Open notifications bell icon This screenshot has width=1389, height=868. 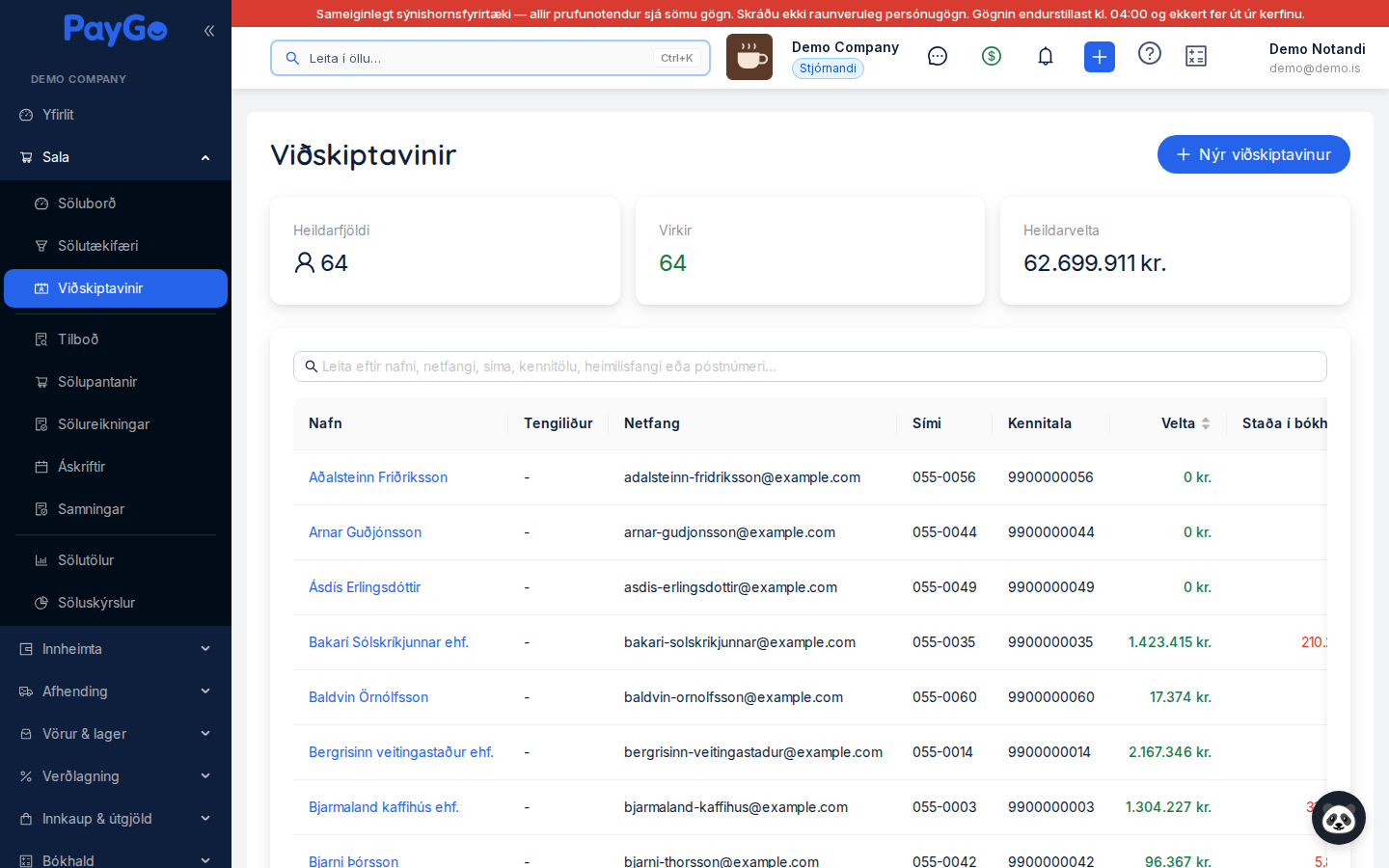1046,56
